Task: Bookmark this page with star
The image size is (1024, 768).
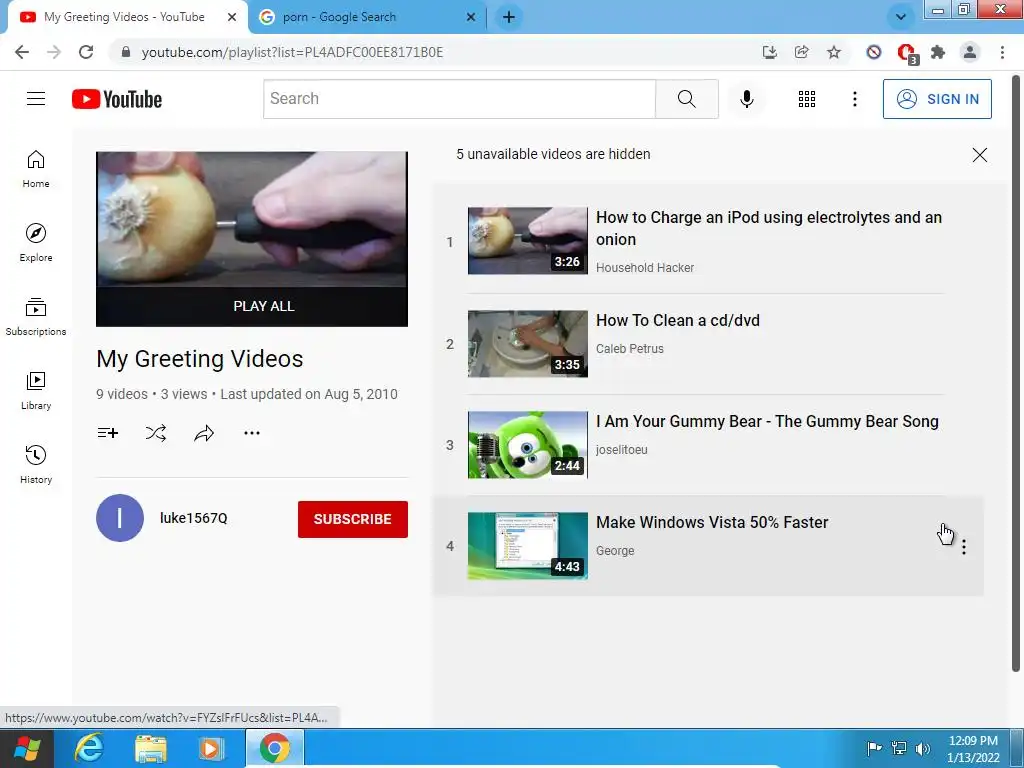Action: tap(834, 52)
